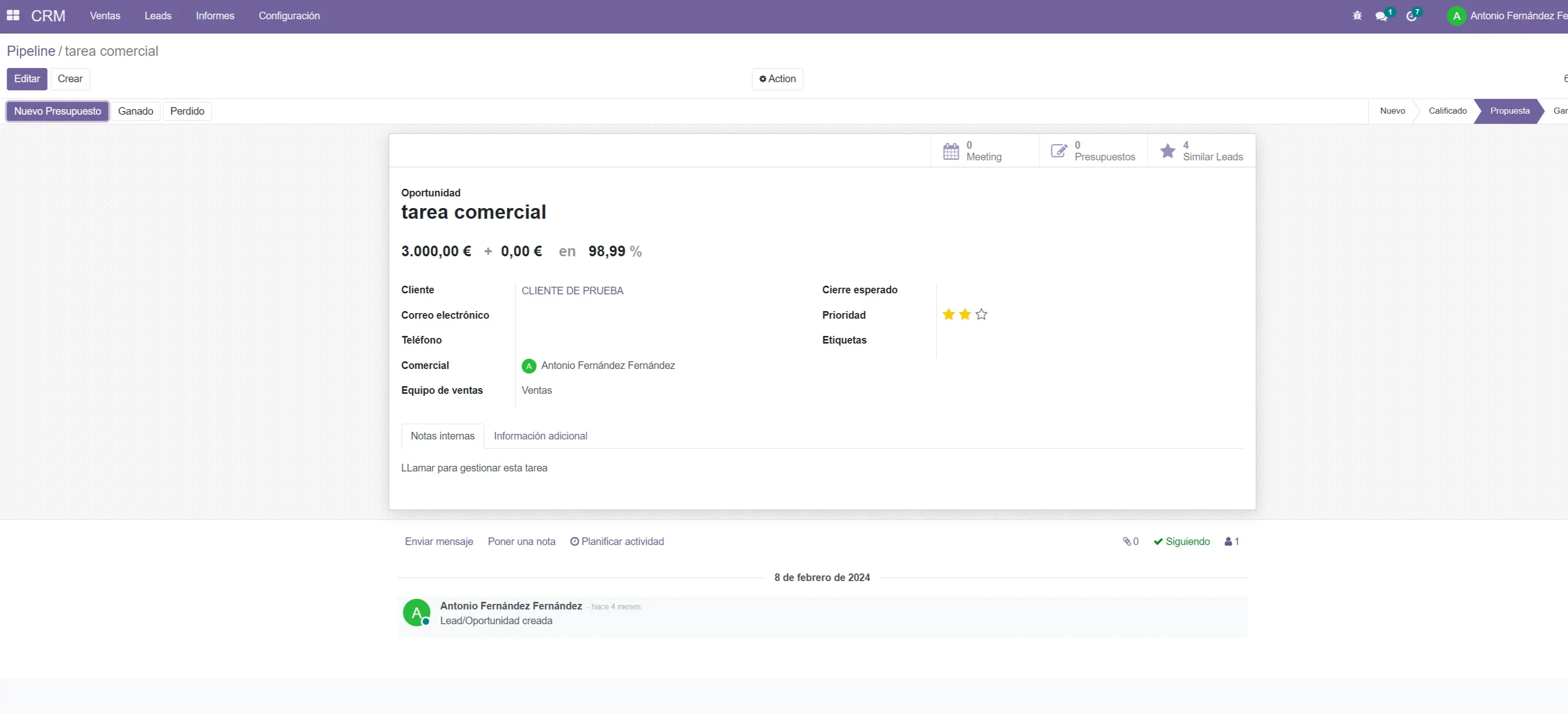Click the Action settings icon
The height and width of the screenshot is (713, 1568).
(763, 78)
